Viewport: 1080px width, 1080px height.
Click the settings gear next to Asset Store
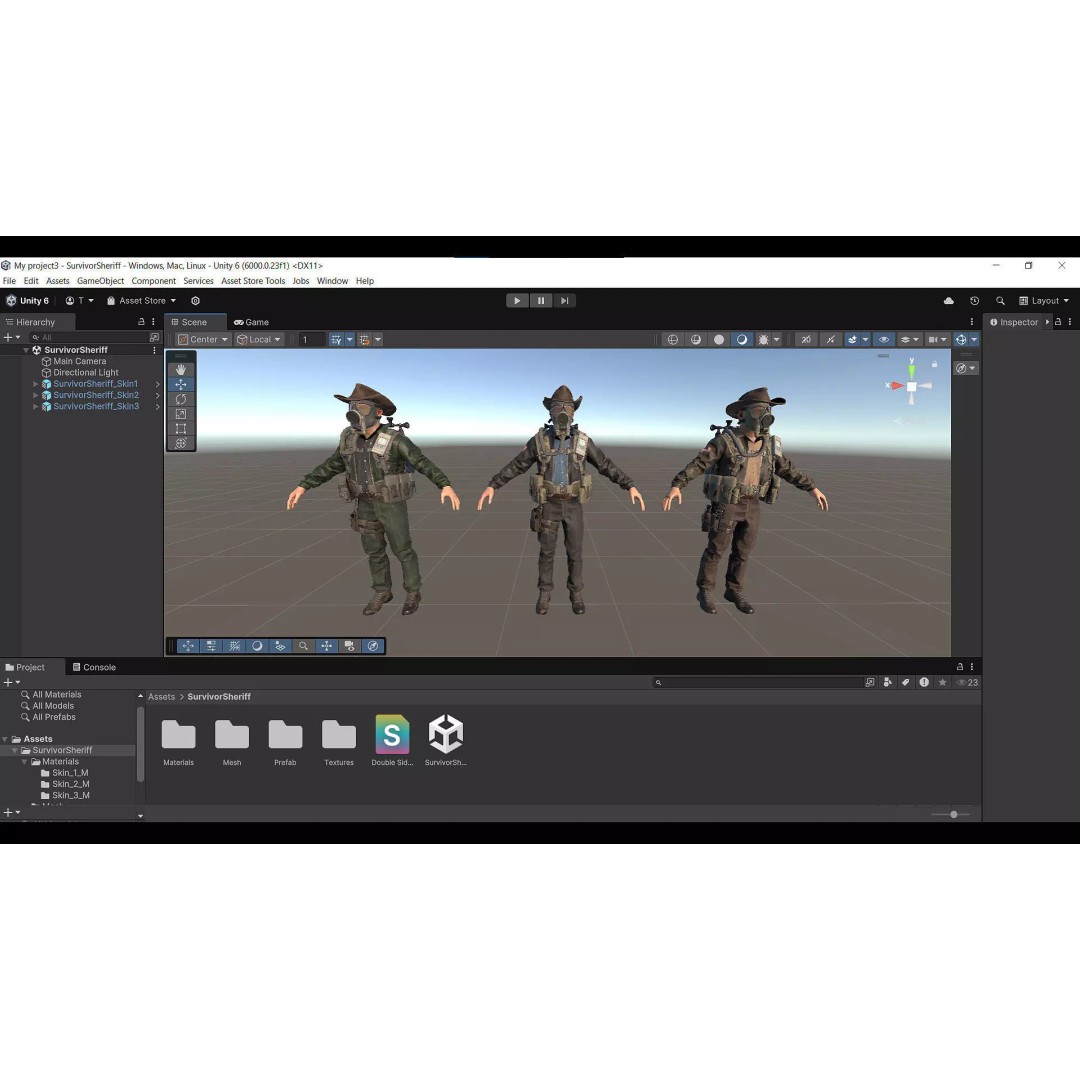[x=196, y=301]
